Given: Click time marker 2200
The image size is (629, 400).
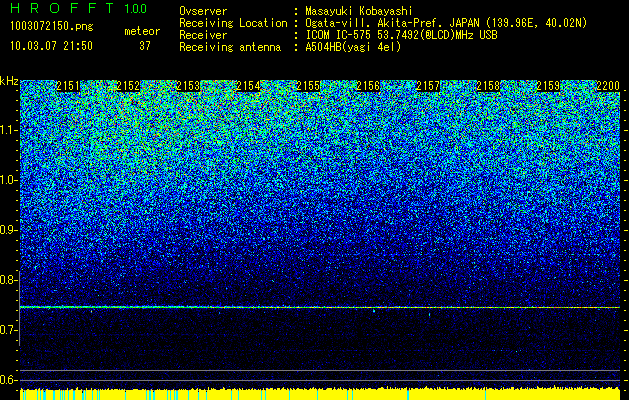Looking at the screenshot, I should [608, 86].
